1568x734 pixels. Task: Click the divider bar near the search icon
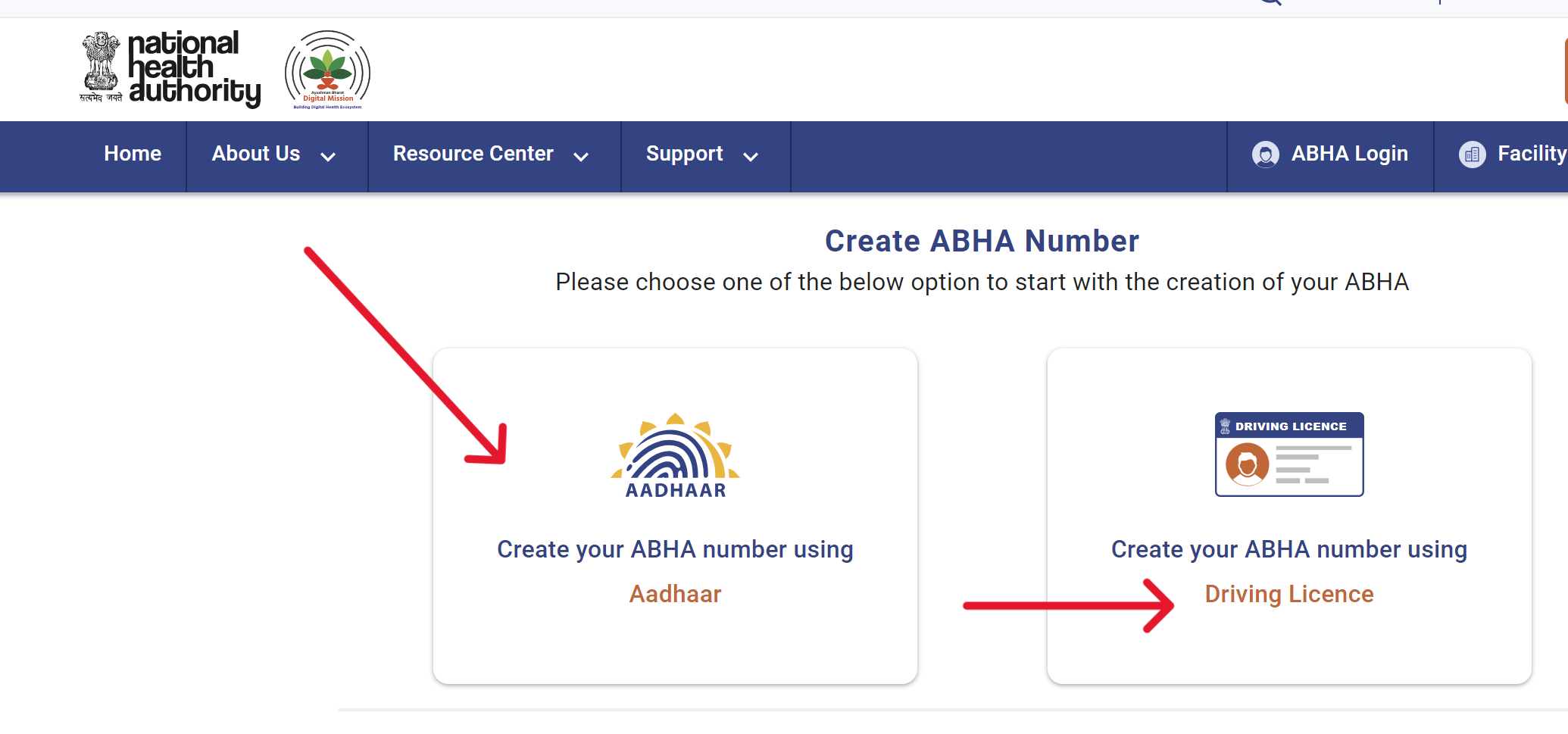[1439, 3]
